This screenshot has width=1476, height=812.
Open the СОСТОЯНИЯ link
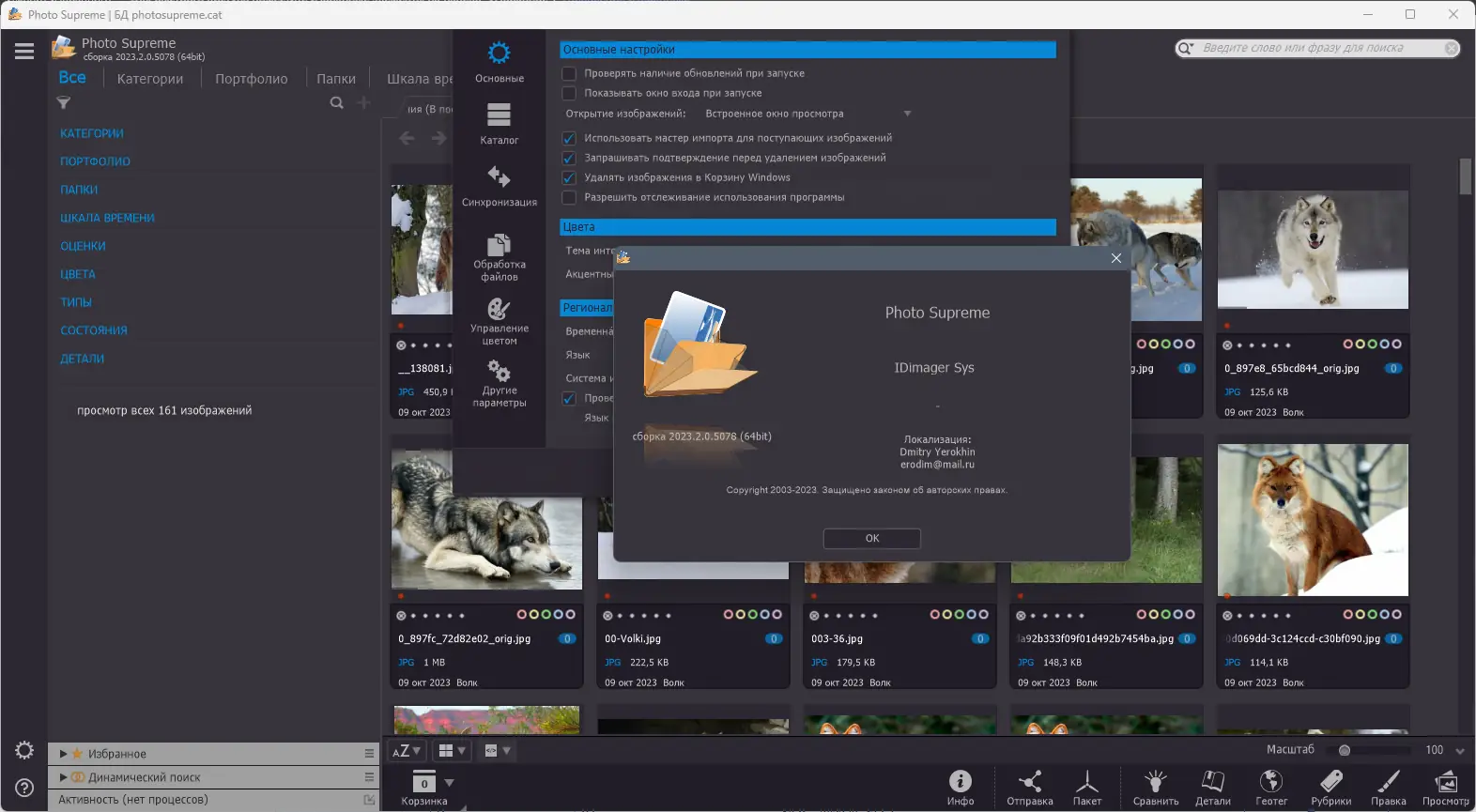(94, 330)
